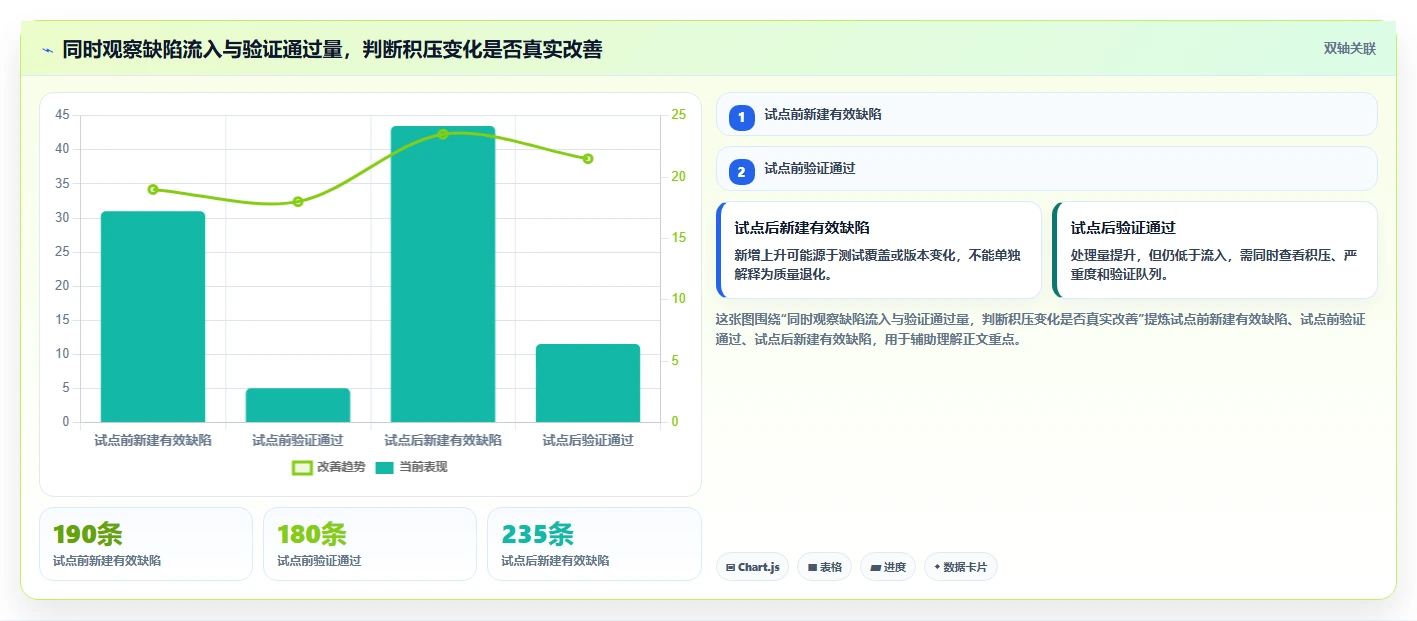
Task: Click the number 1 badge icon
Action: click(x=741, y=117)
